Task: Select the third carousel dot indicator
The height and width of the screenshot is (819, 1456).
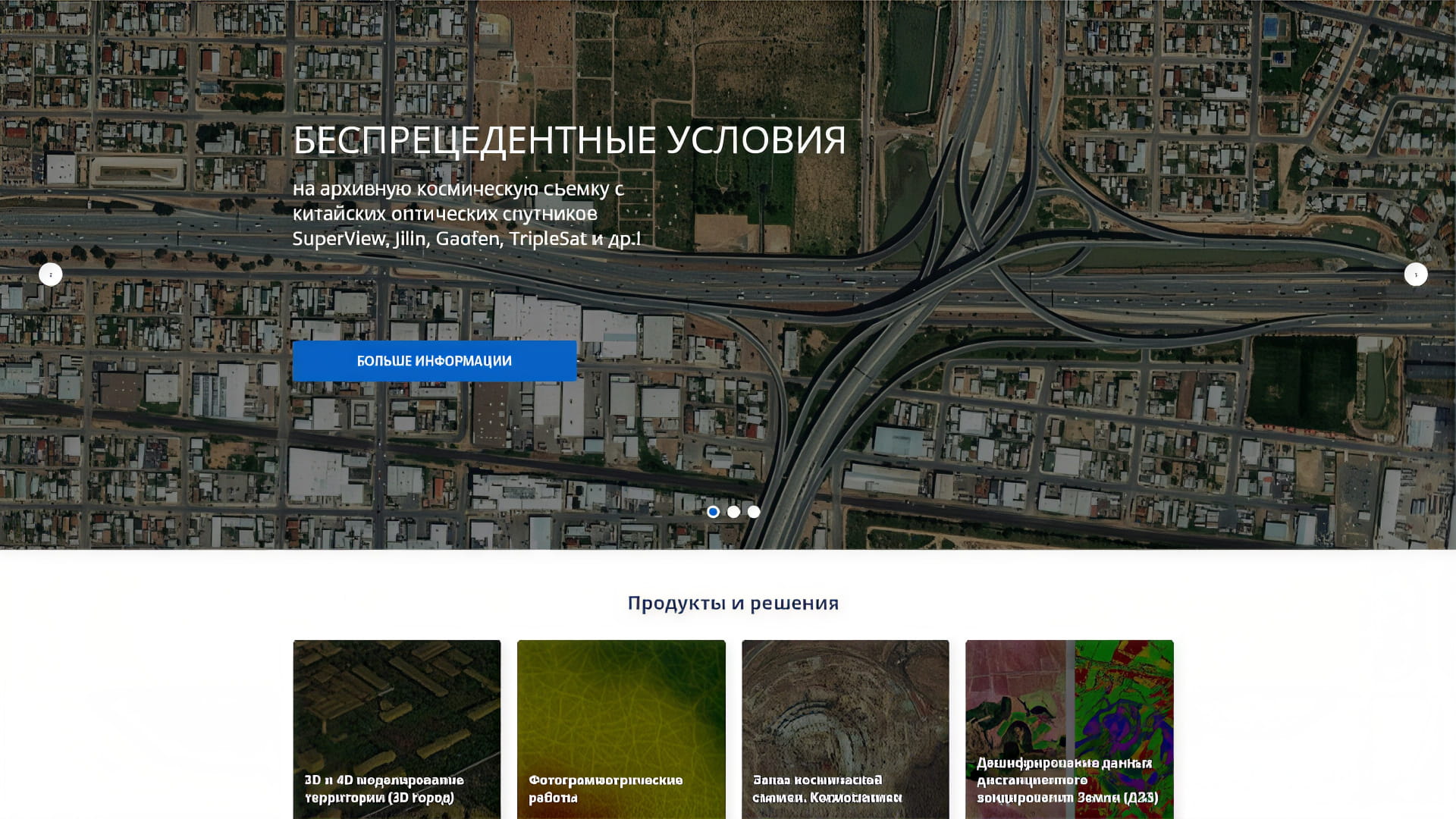Action: coord(754,512)
